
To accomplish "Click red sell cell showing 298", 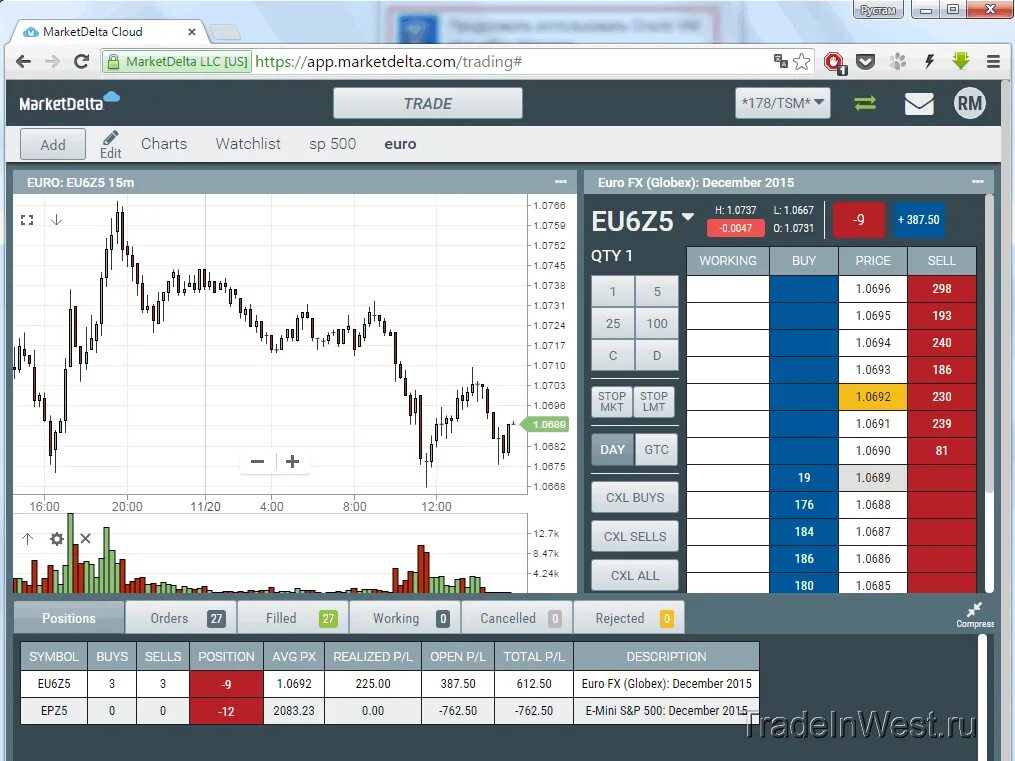I will click(x=941, y=289).
